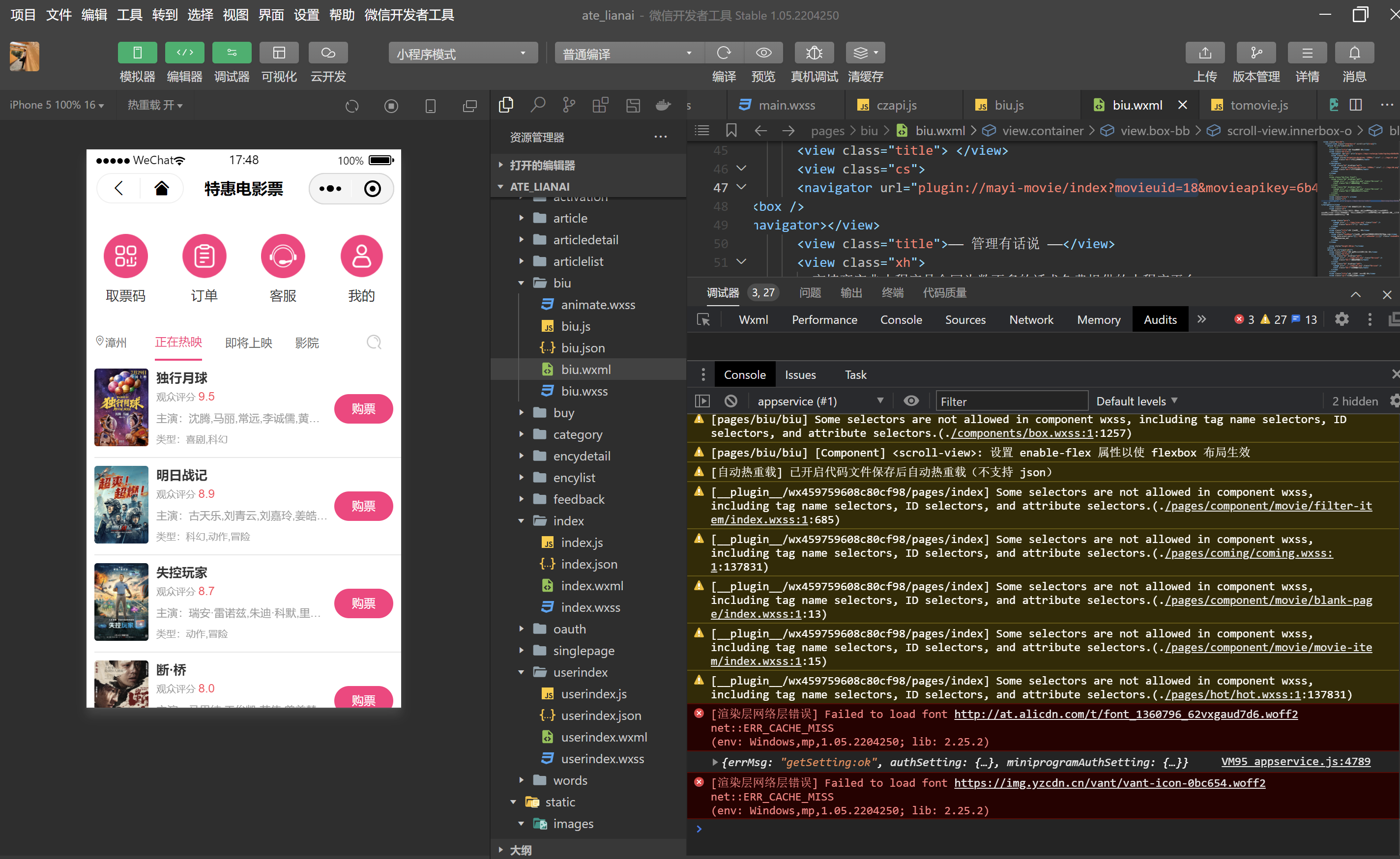Toggle the editor (编辑器) panel button
Image resolution: width=1400 pixels, height=859 pixels.
tap(184, 53)
